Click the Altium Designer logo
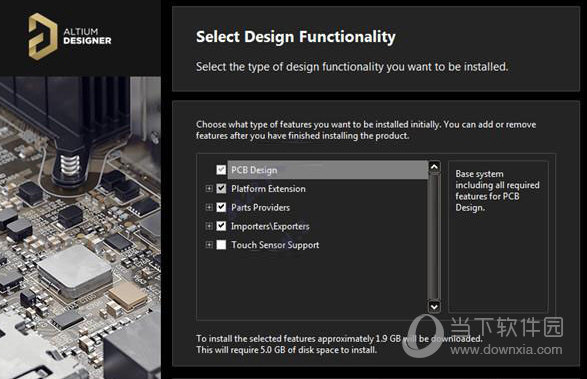The width and height of the screenshot is (587, 379). pyautogui.click(x=70, y=36)
